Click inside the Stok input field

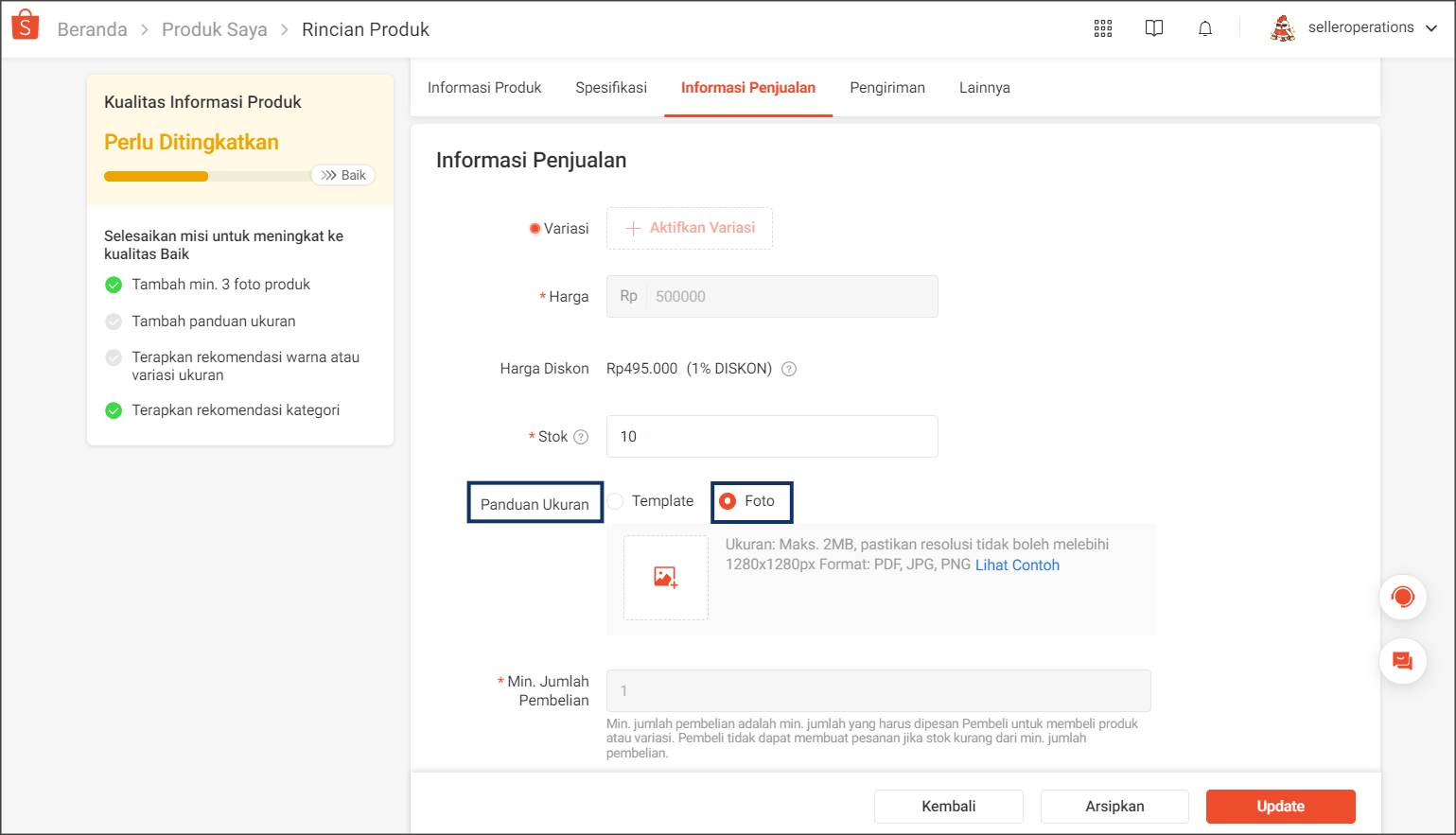[x=772, y=436]
